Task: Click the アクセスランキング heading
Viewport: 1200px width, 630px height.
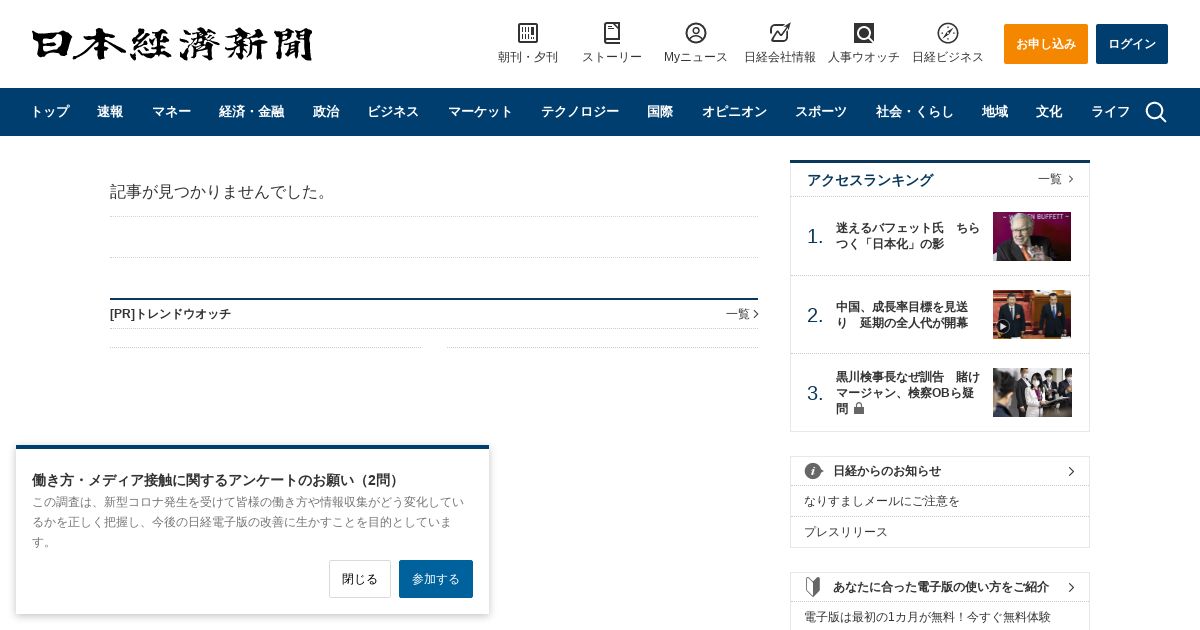Action: 870,180
